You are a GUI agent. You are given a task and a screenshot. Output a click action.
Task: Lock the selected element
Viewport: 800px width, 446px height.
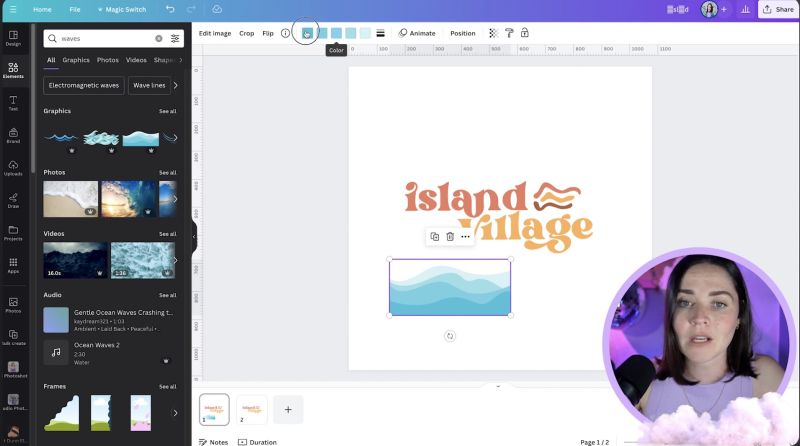tap(524, 33)
